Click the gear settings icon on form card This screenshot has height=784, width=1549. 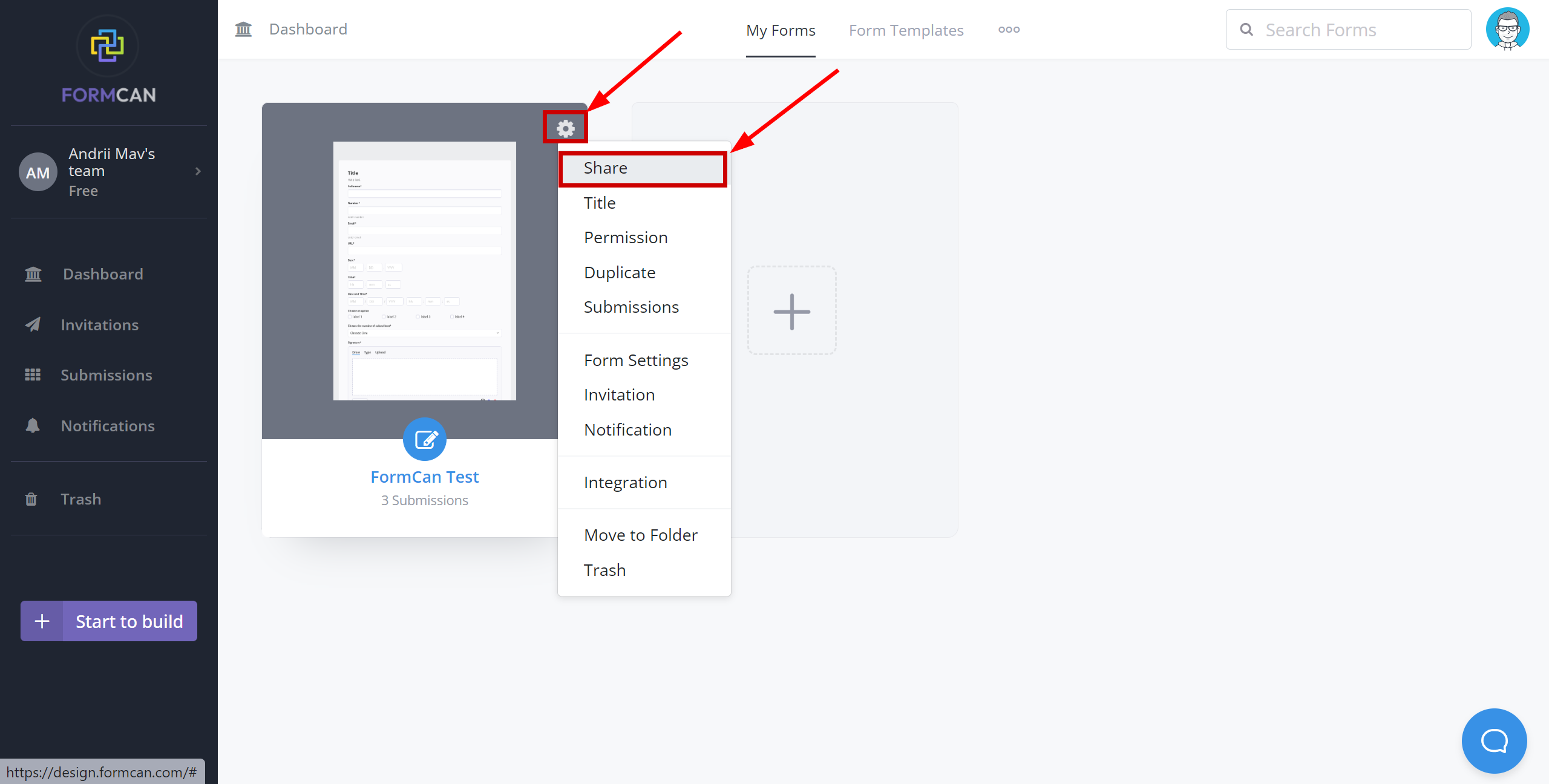[565, 128]
